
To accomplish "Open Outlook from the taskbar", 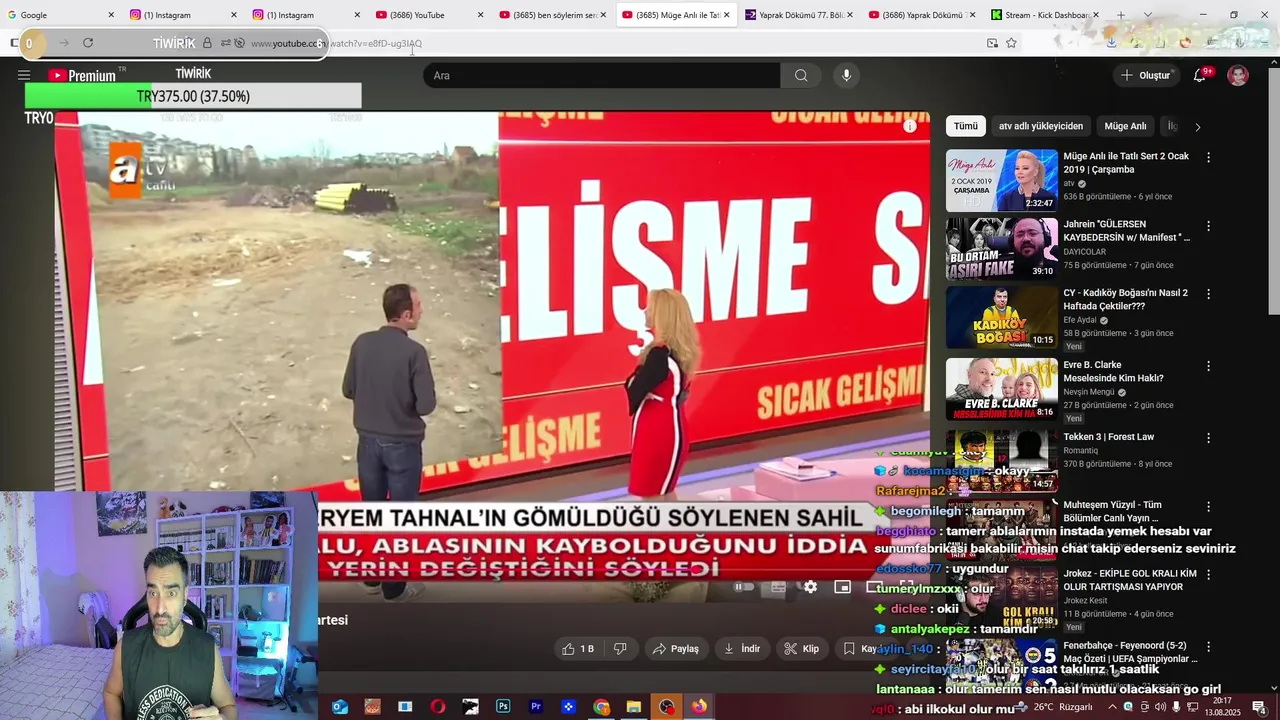I will pos(340,707).
